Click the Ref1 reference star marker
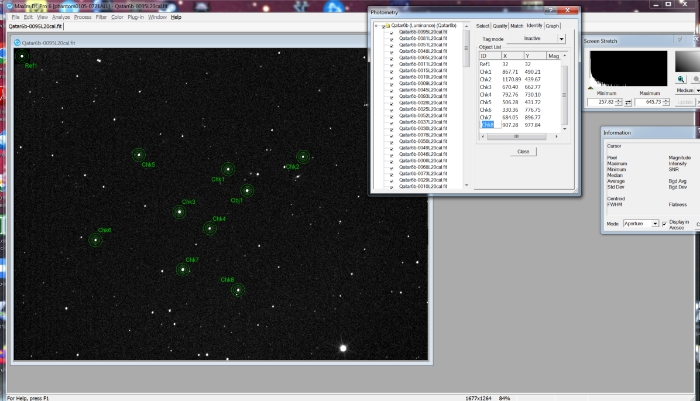The width and height of the screenshot is (700, 401). (21, 56)
